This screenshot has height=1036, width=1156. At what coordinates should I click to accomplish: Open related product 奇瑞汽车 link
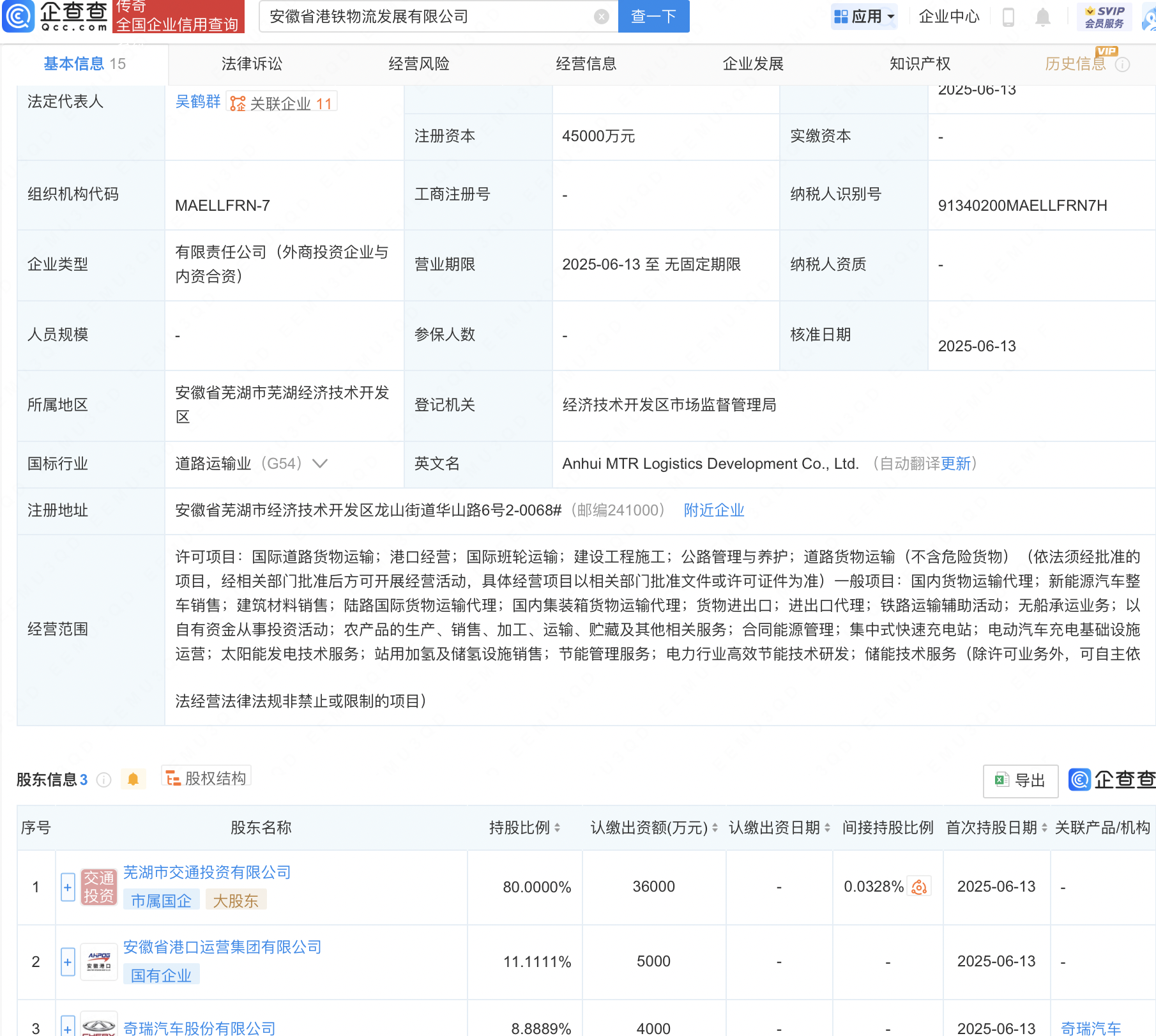[x=1091, y=1028]
